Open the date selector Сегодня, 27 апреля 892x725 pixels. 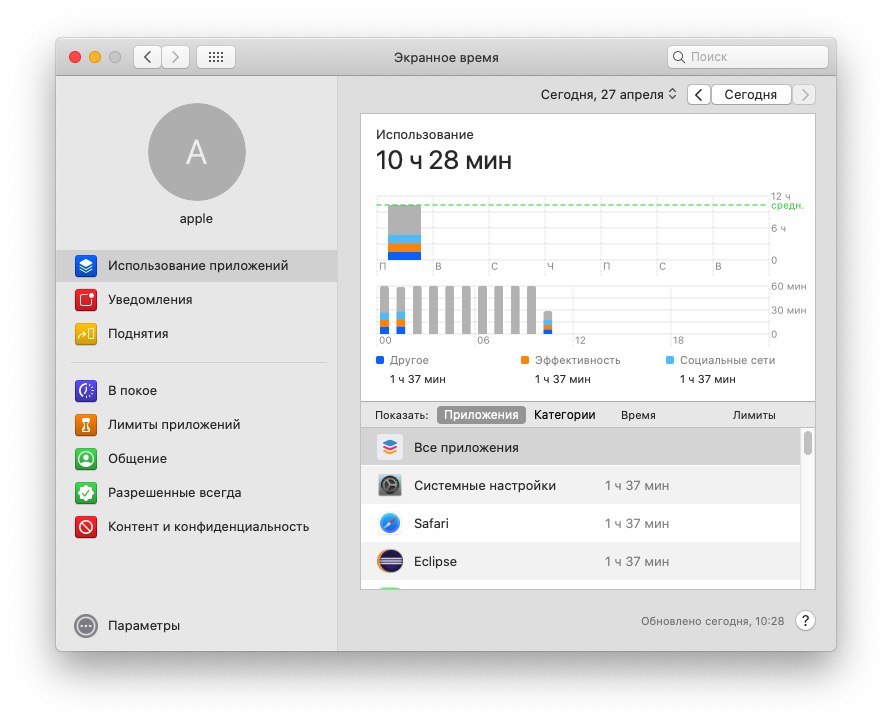[x=608, y=94]
